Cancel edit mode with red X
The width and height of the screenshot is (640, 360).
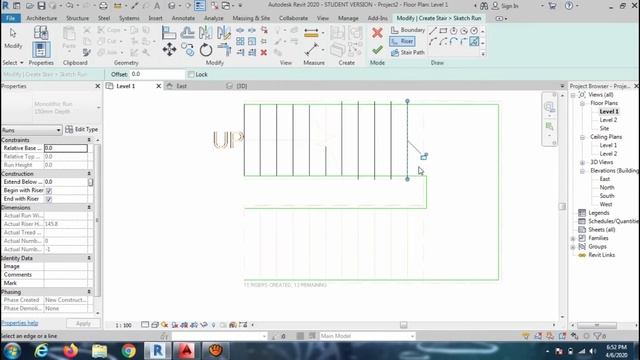377,33
